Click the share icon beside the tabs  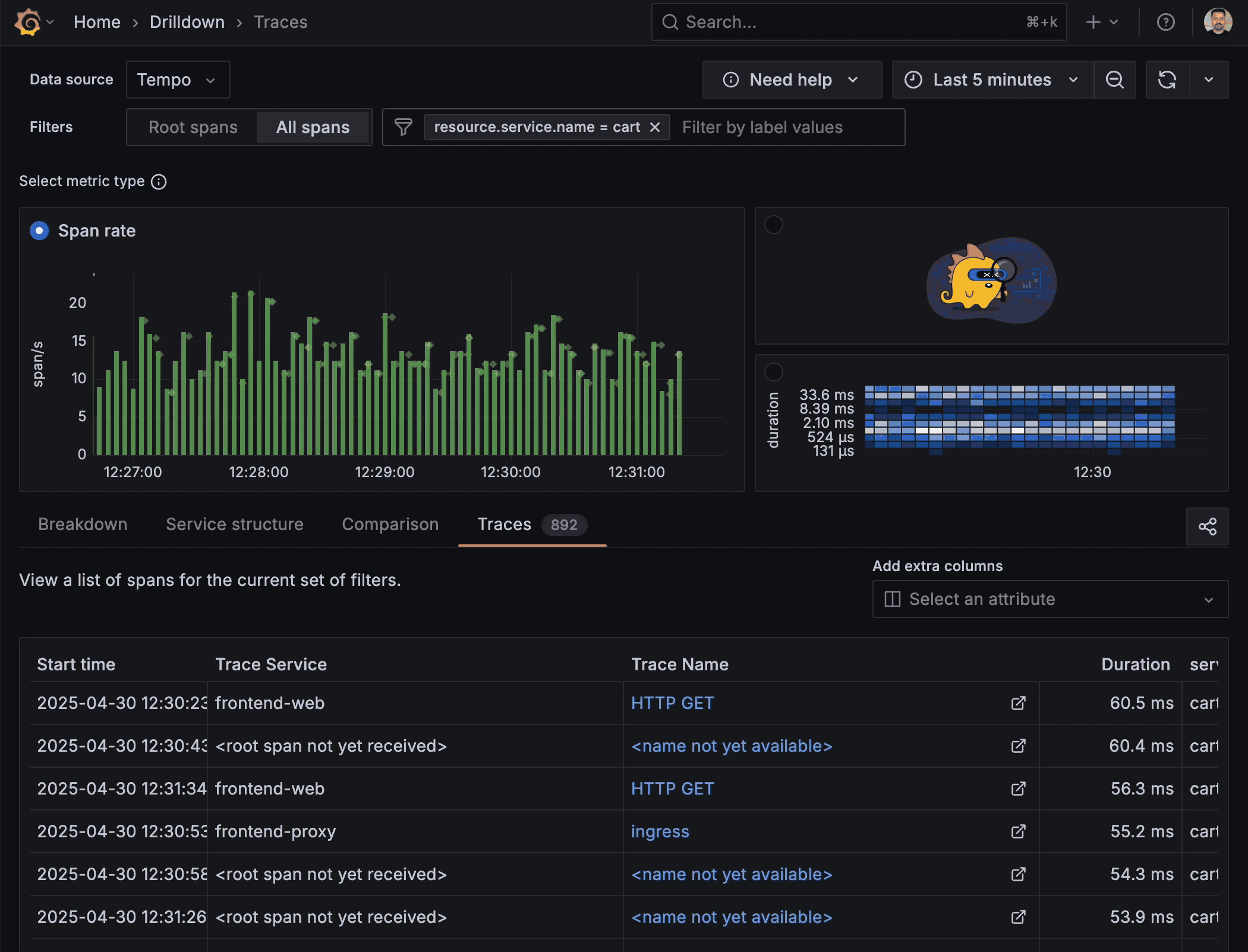click(x=1208, y=527)
